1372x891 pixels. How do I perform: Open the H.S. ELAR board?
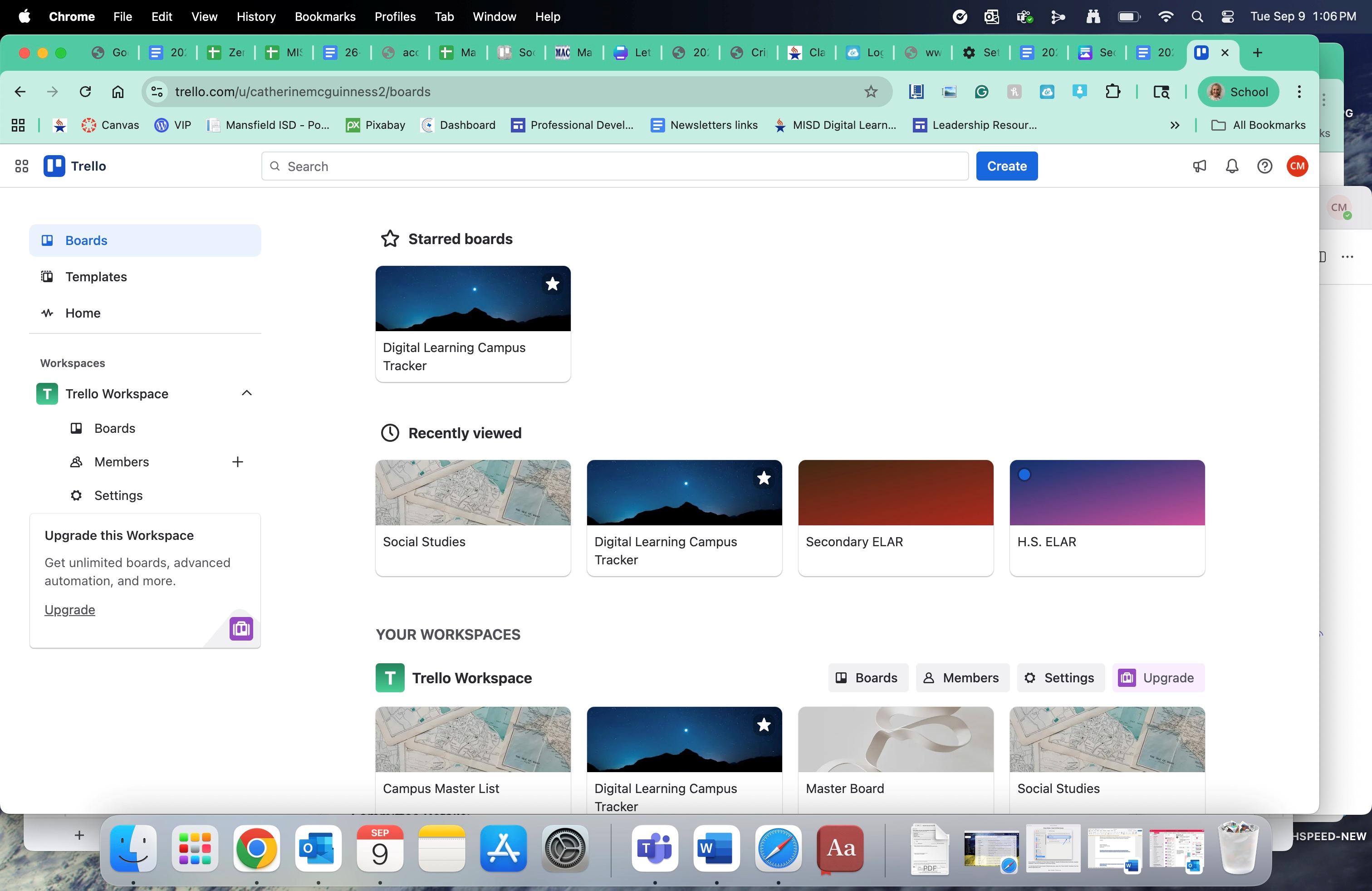[x=1107, y=518]
